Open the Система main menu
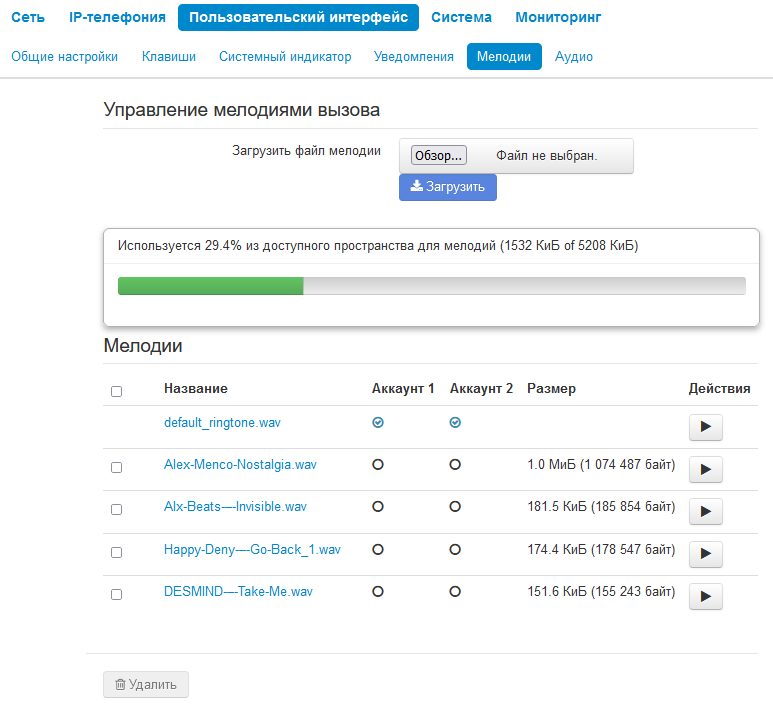The image size is (773, 709). click(x=461, y=17)
